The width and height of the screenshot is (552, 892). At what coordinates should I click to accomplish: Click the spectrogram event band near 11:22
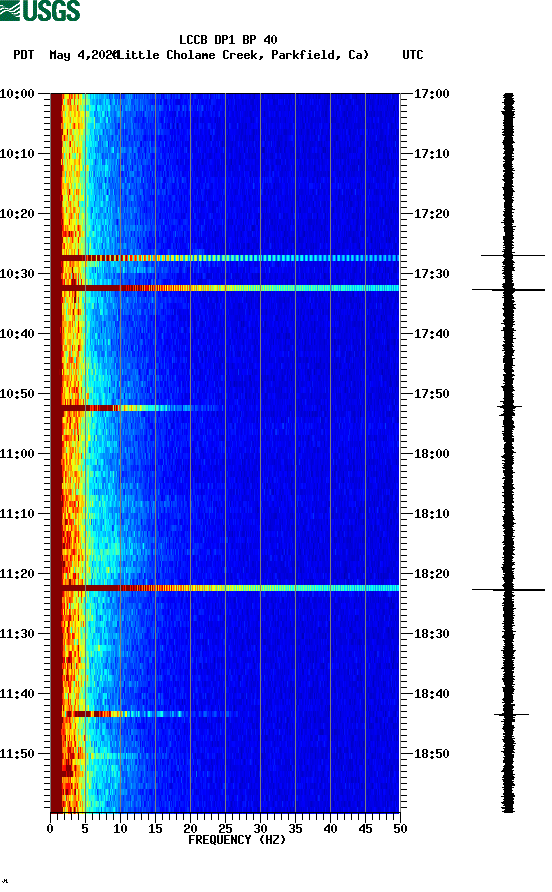225,588
